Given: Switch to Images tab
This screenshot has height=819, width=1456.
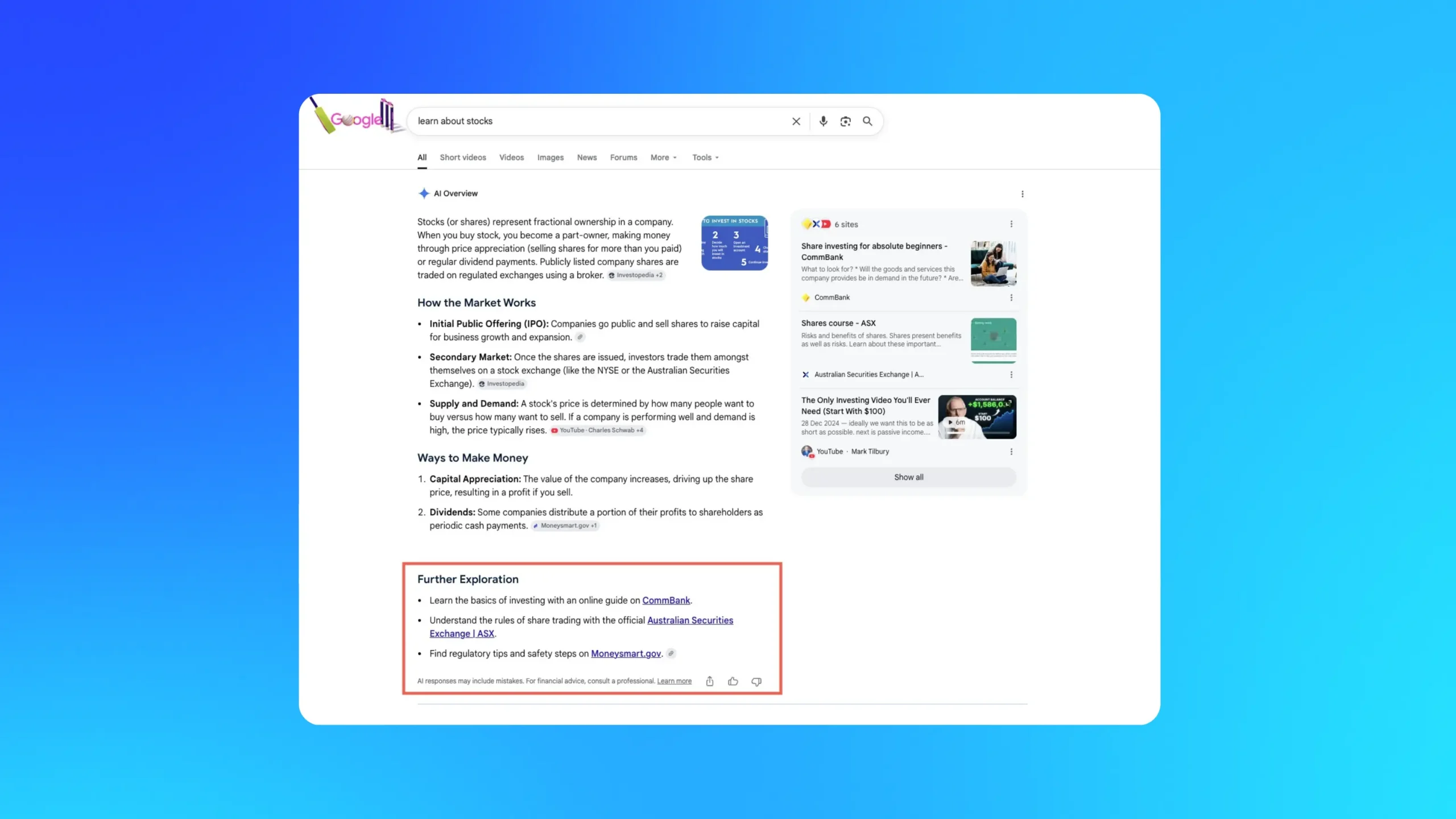Looking at the screenshot, I should click(551, 158).
